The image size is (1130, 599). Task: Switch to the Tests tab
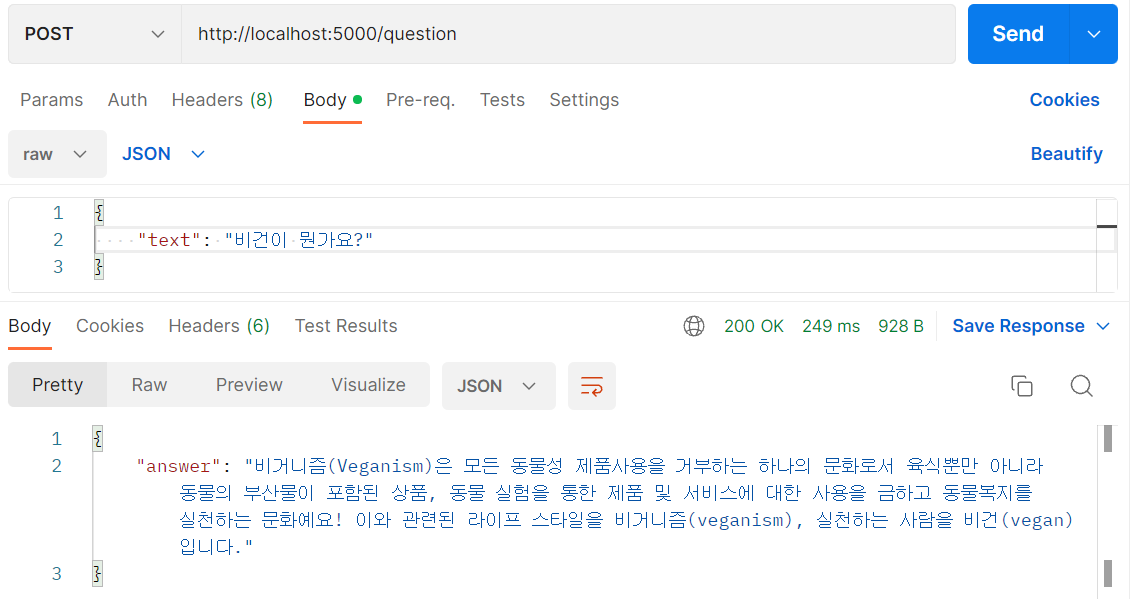[x=502, y=100]
